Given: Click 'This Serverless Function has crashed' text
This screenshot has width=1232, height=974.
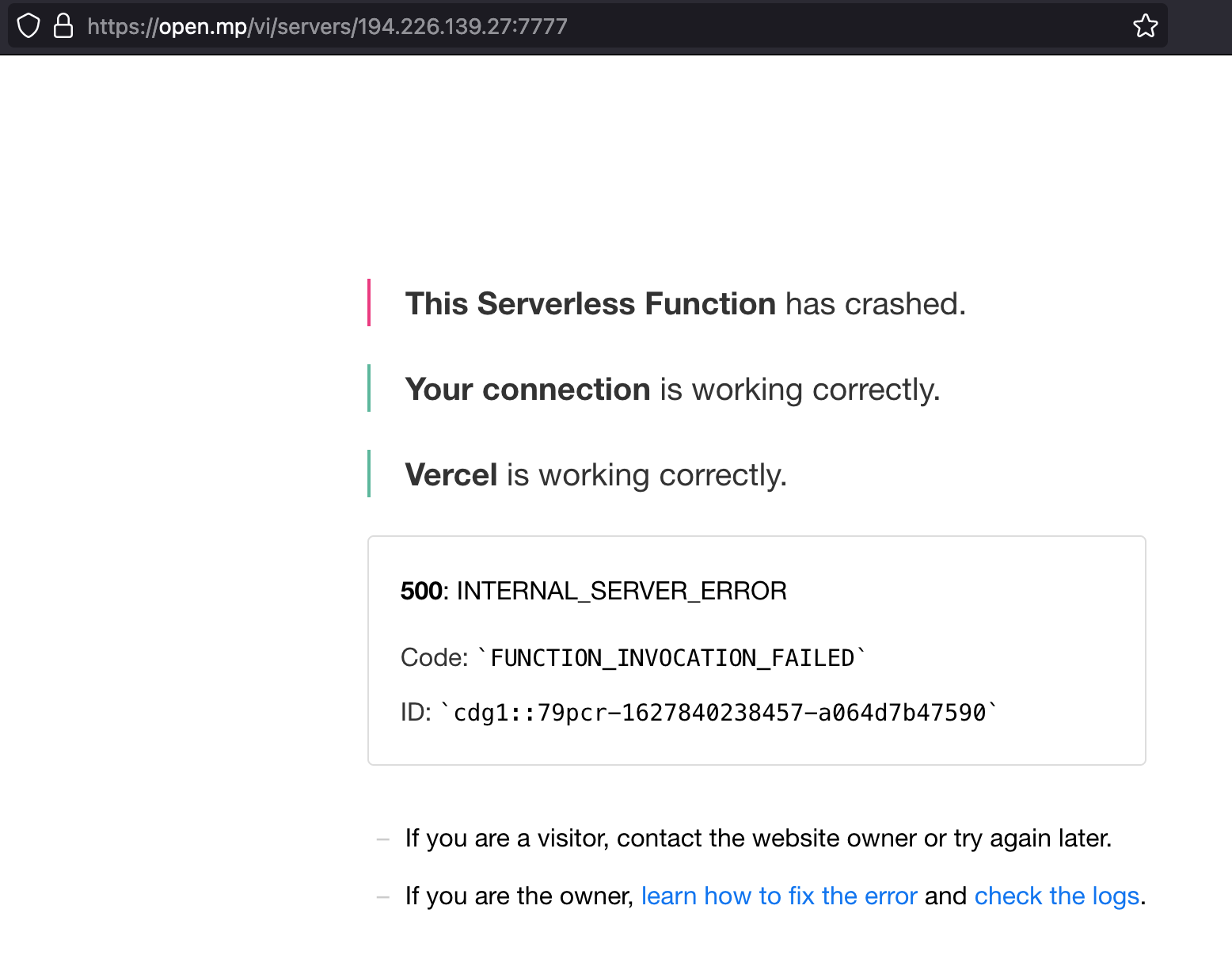Looking at the screenshot, I should tap(686, 303).
